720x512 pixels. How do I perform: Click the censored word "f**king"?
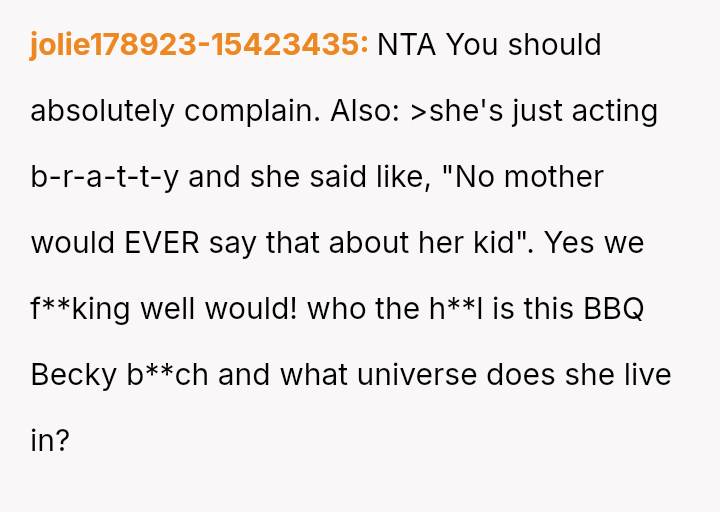coord(80,309)
